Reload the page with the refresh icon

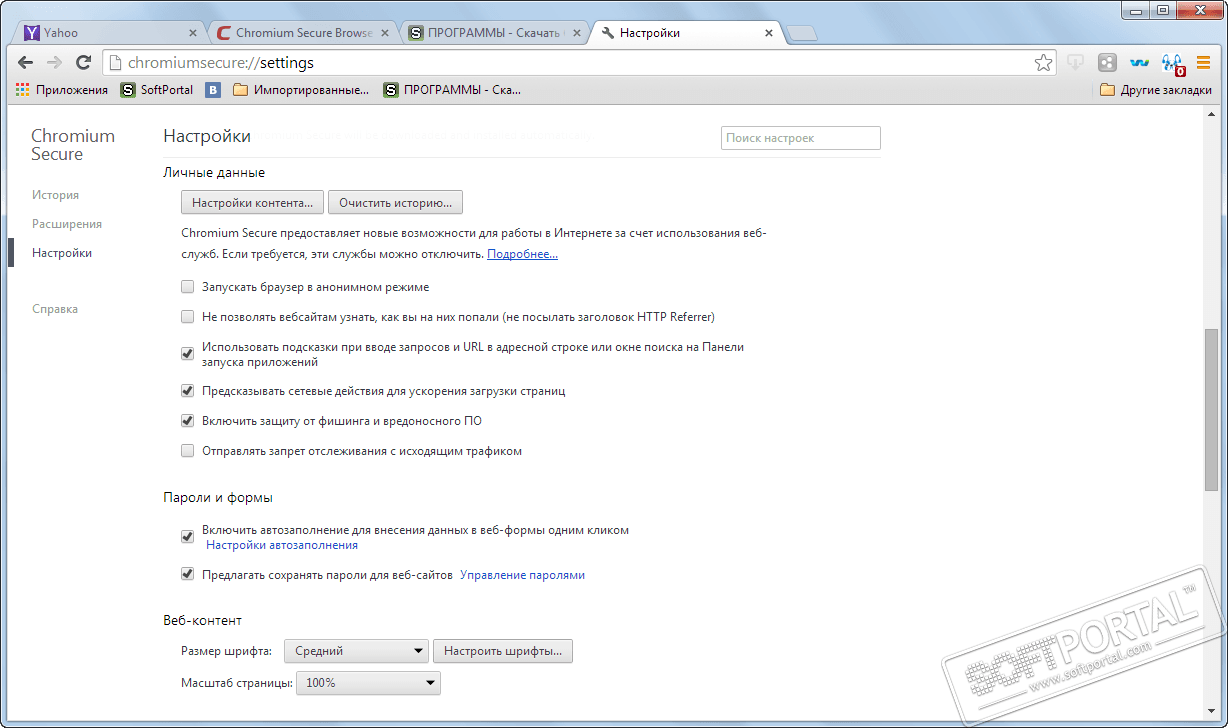[84, 63]
